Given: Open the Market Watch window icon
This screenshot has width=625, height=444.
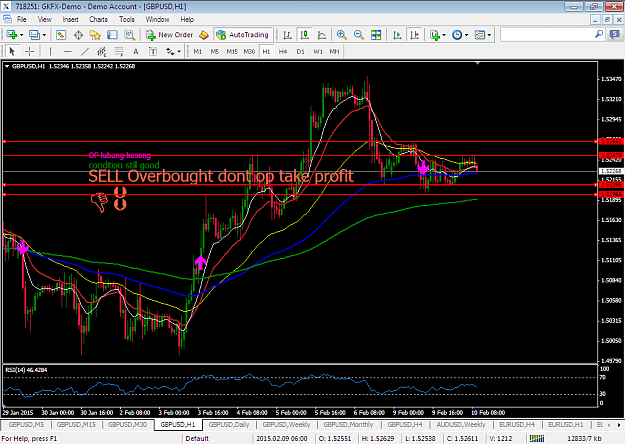Looking at the screenshot, I should click(x=61, y=35).
